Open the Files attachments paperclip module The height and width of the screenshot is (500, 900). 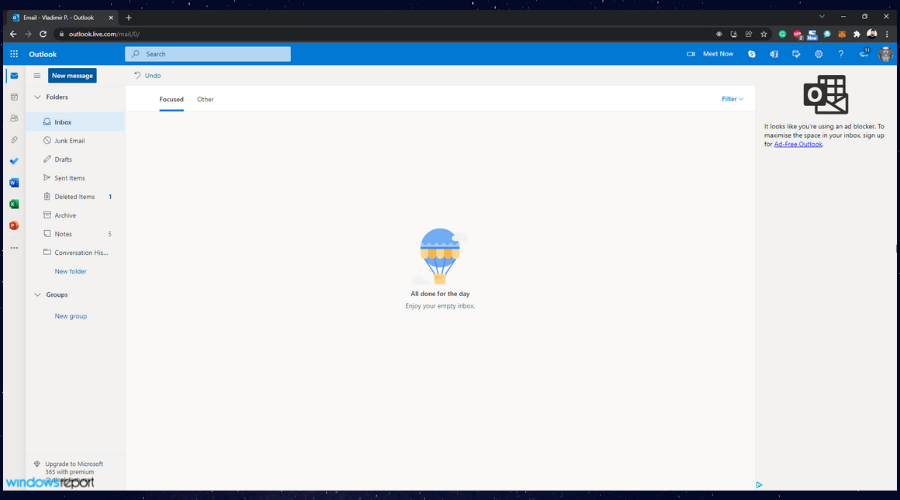pos(14,140)
